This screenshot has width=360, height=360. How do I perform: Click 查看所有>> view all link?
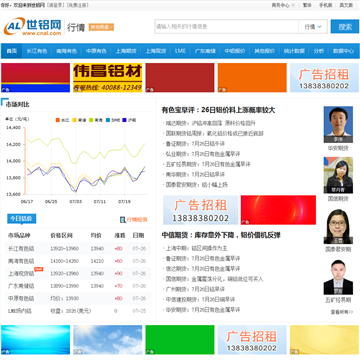click(341, 312)
